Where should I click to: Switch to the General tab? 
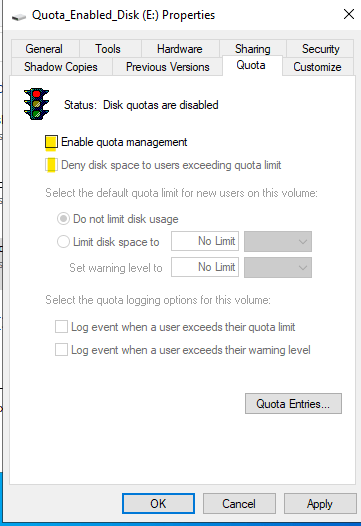(x=44, y=49)
